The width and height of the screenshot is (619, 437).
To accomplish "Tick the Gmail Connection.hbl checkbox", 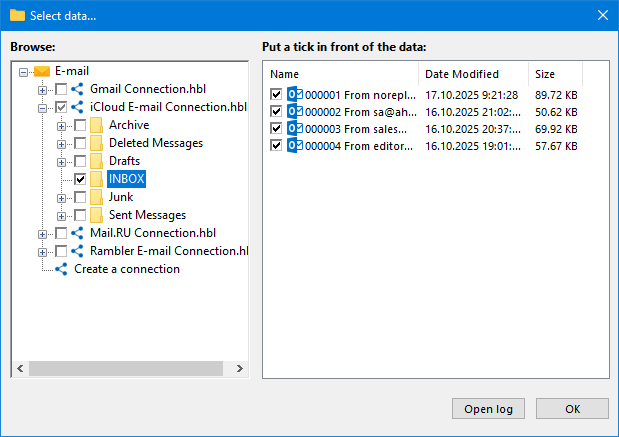I will coord(61,89).
